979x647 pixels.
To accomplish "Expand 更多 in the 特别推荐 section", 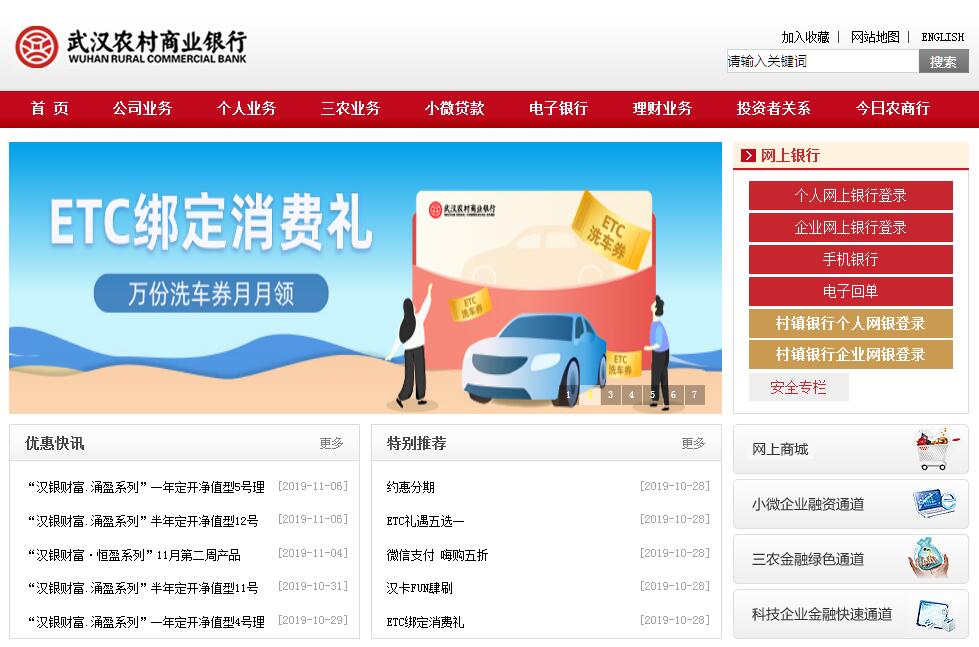I will 693,443.
